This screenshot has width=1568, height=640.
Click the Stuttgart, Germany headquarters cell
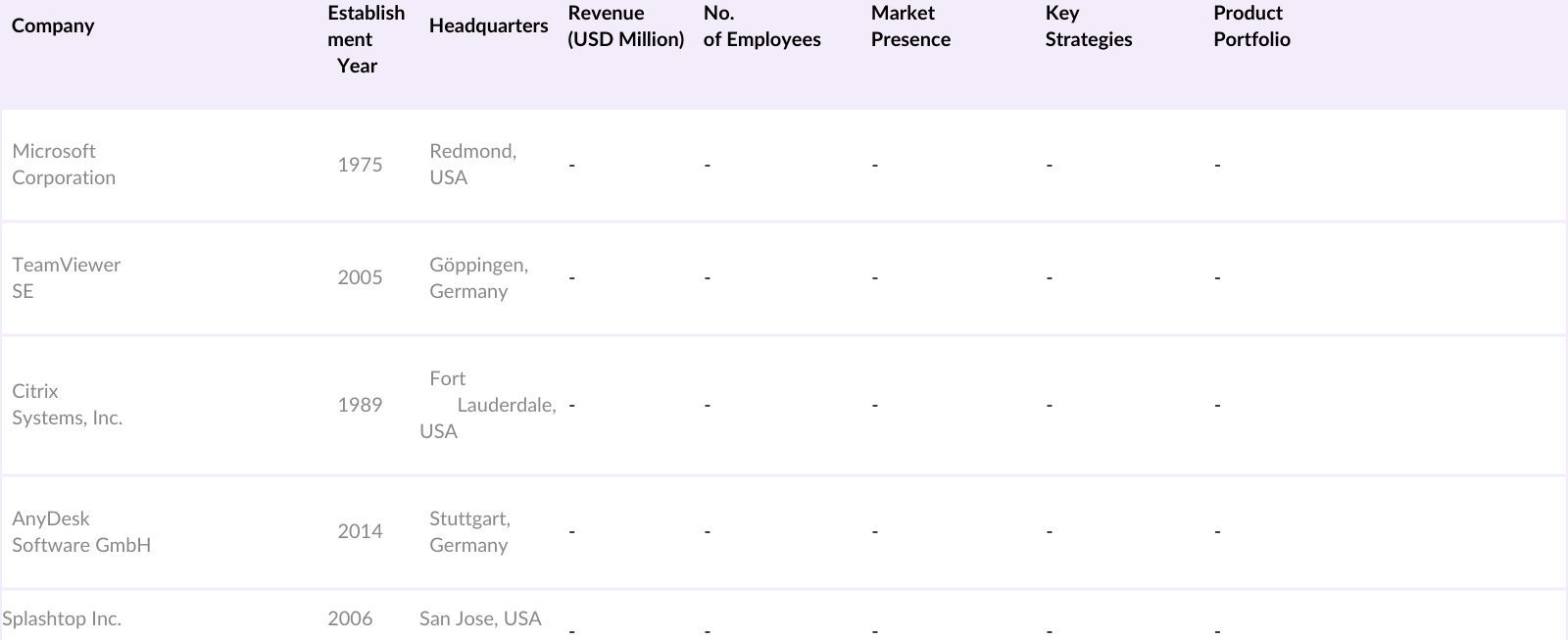[469, 531]
